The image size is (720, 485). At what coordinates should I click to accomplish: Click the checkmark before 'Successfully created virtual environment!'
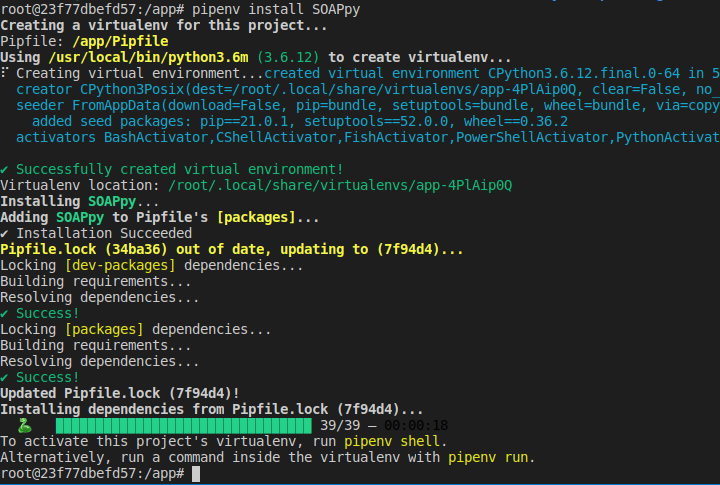(x=5, y=169)
